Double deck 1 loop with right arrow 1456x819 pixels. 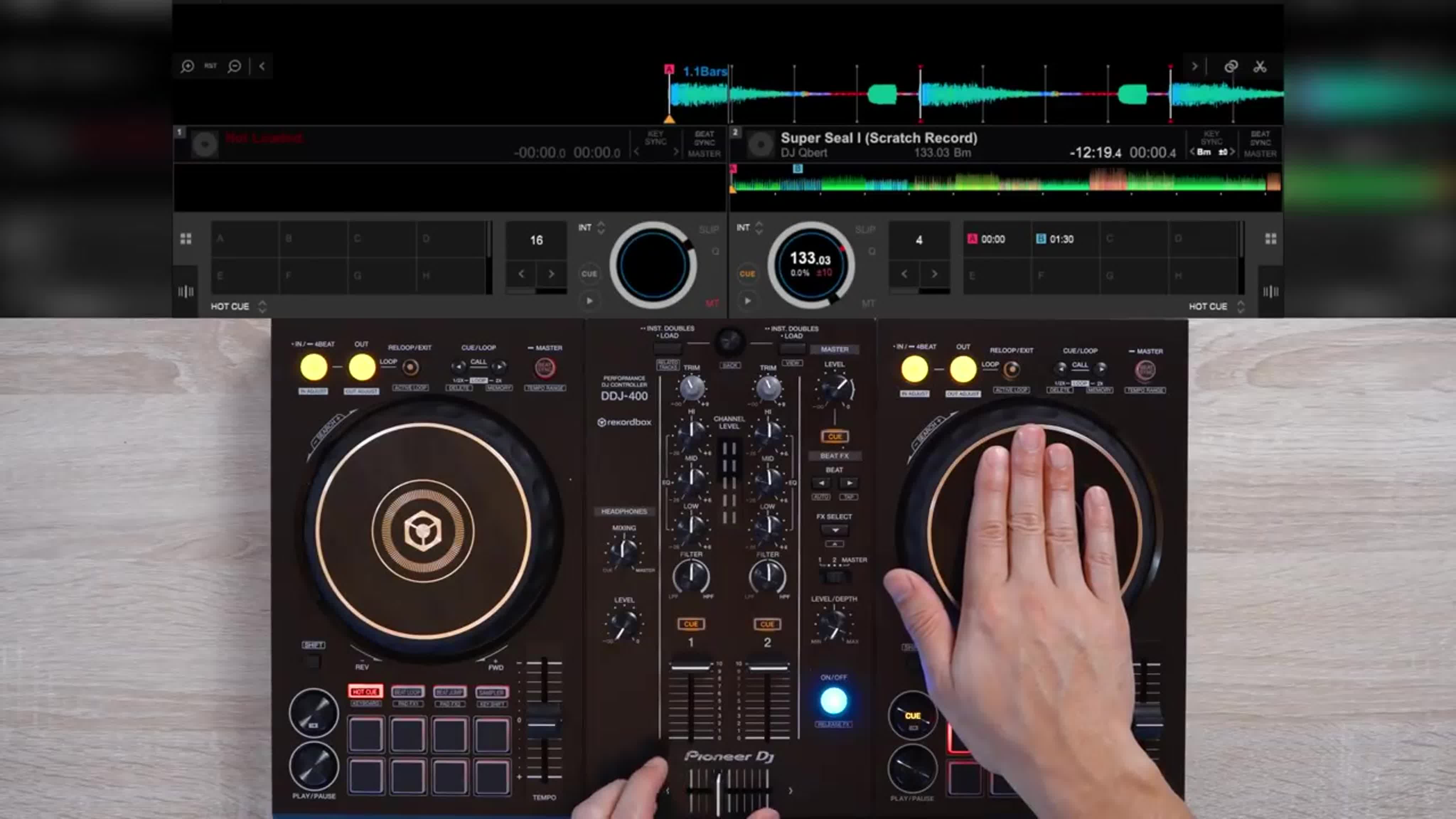(551, 274)
